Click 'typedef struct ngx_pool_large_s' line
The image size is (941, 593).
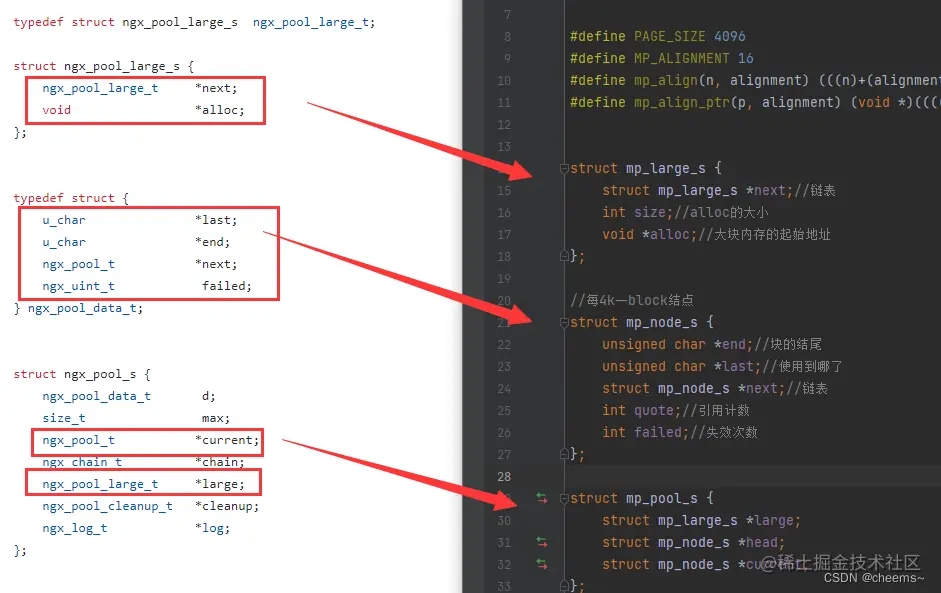(194, 22)
